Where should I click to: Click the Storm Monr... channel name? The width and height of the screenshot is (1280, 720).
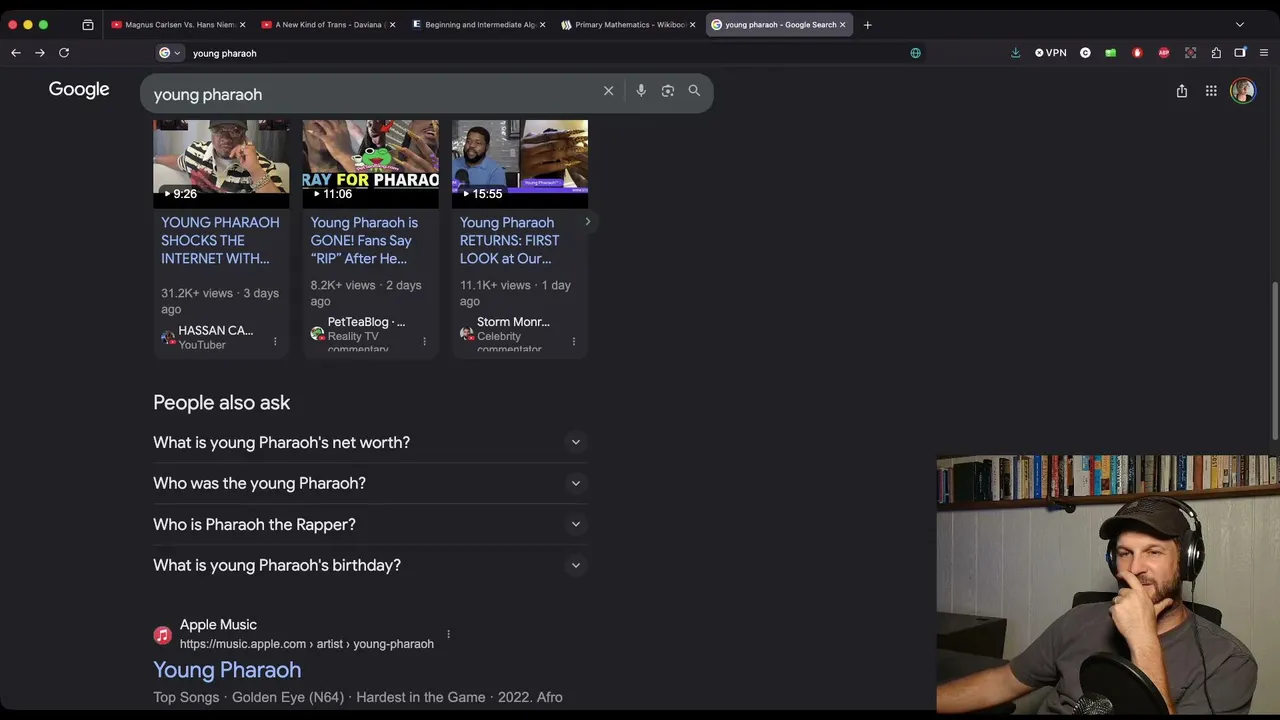(x=513, y=322)
